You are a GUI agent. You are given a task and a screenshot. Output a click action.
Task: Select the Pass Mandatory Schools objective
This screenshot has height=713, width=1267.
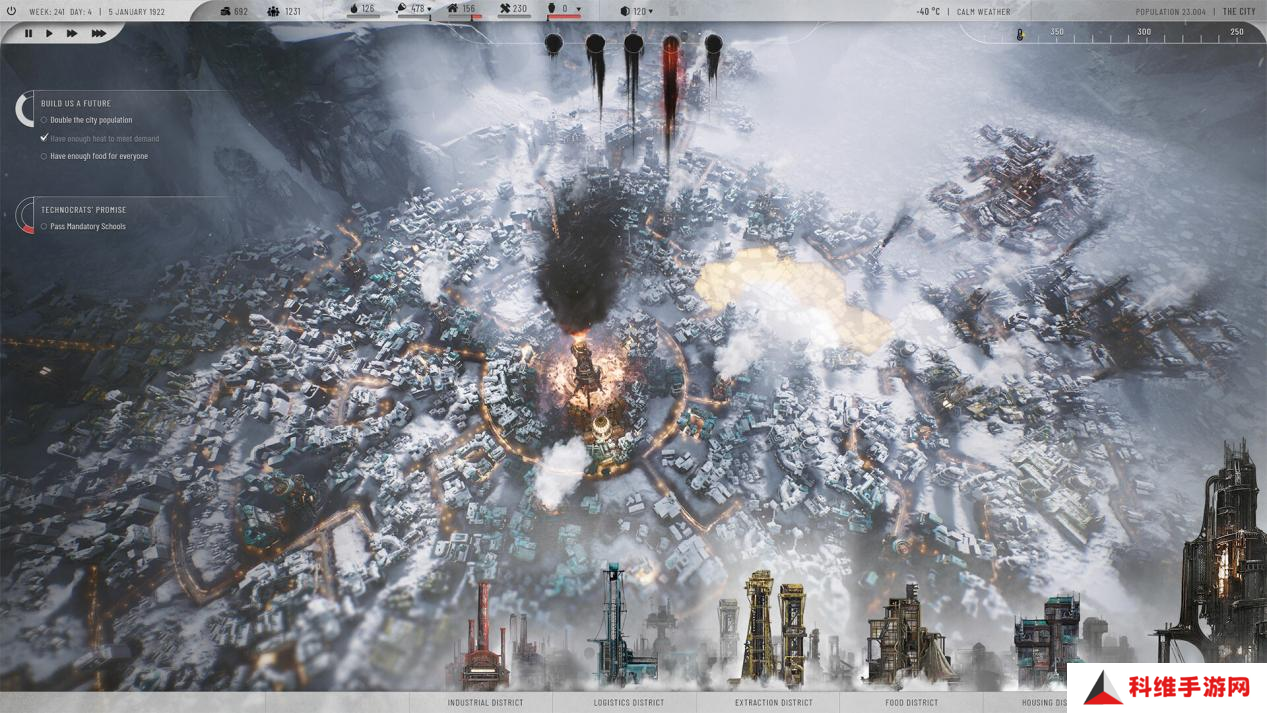tap(83, 227)
